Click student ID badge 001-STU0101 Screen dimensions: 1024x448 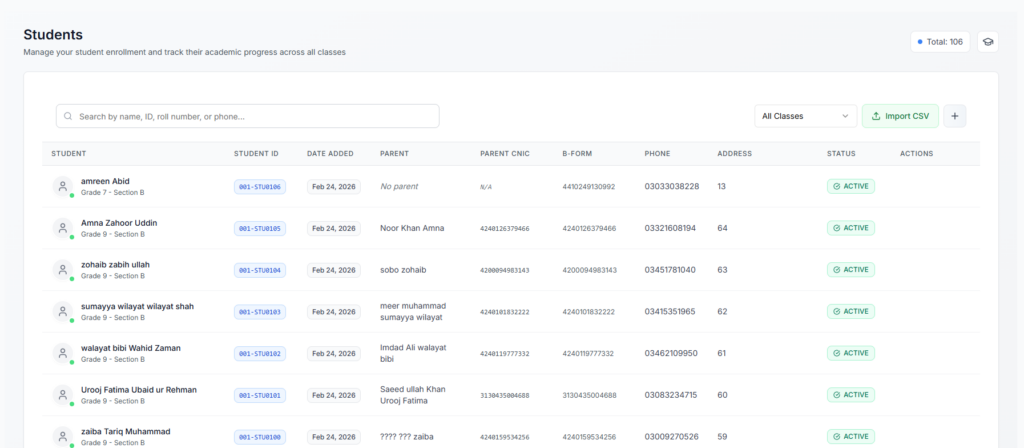pos(260,396)
